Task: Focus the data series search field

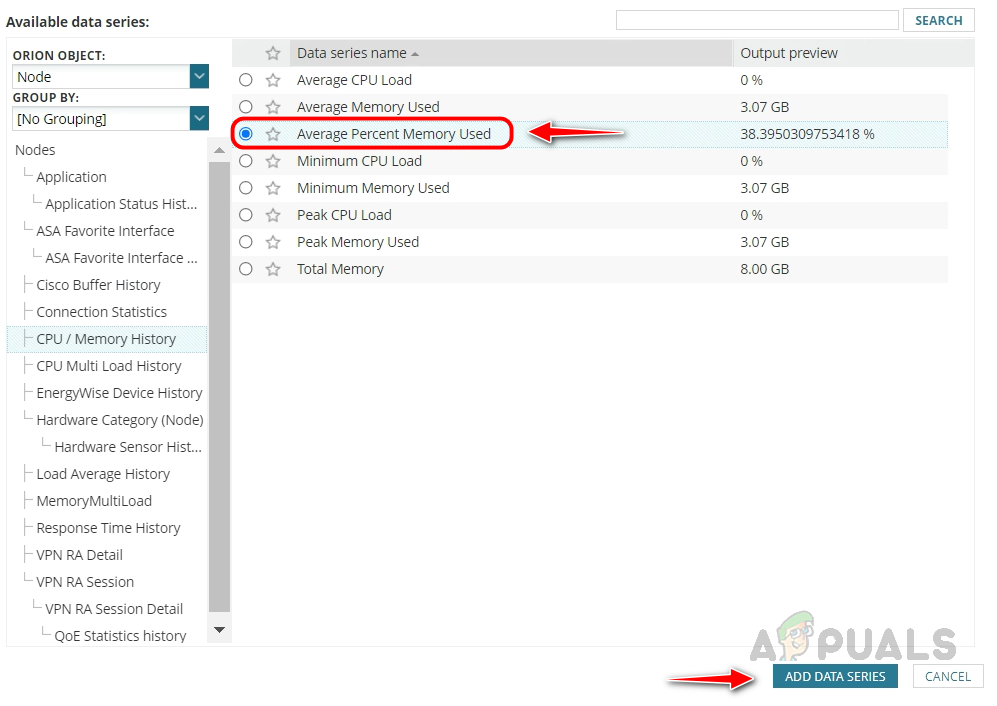Action: coord(757,20)
